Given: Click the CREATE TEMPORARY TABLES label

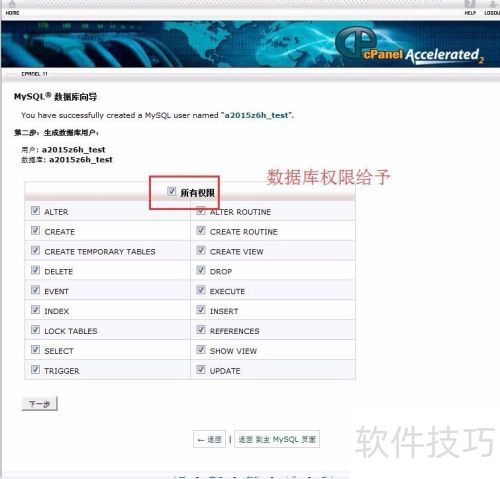Looking at the screenshot, I should click(100, 252).
